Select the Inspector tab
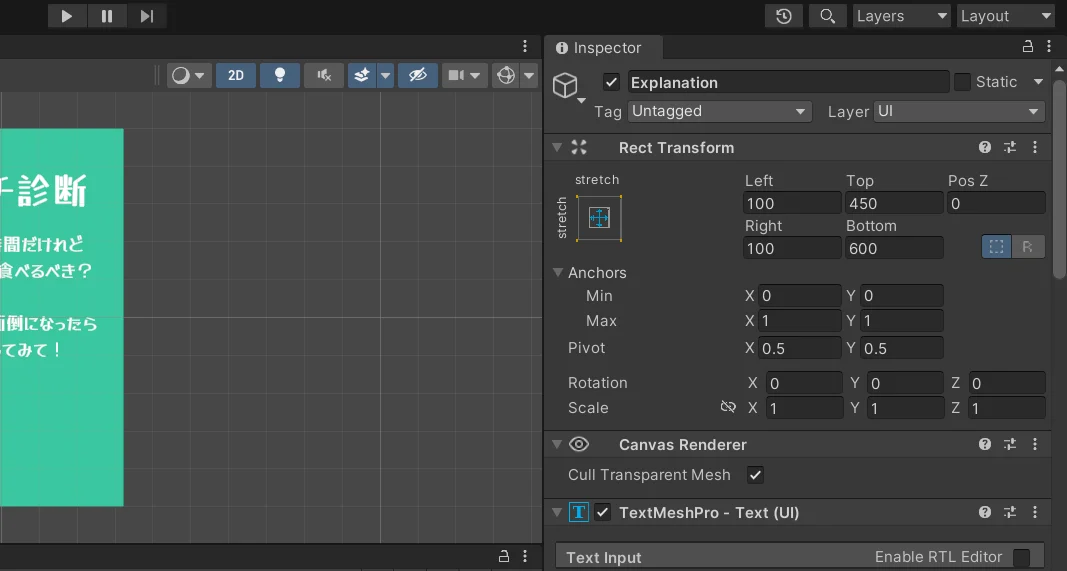The height and width of the screenshot is (571, 1067). 603,48
